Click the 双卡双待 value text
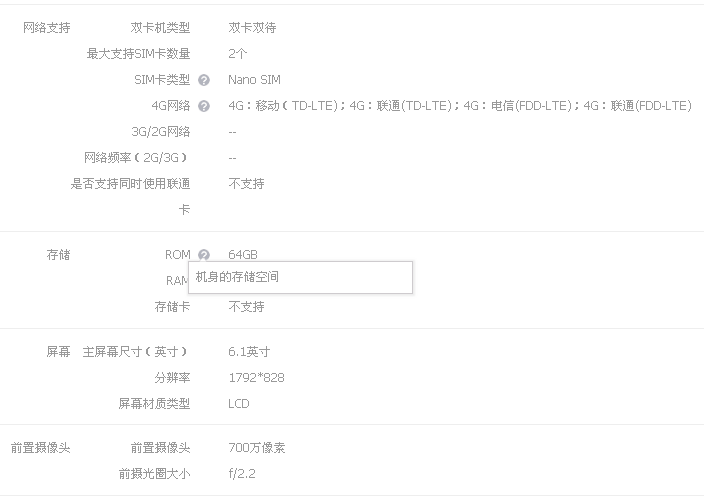This screenshot has height=498, width=704. click(252, 28)
